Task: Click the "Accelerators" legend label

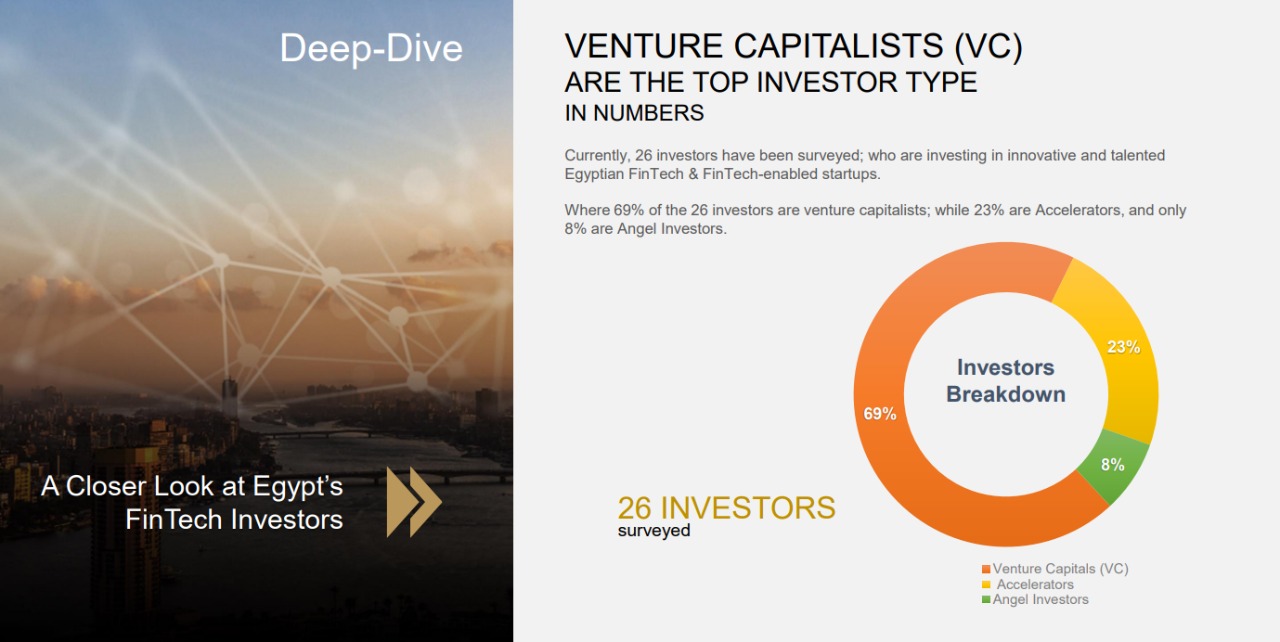Action: tap(1035, 585)
